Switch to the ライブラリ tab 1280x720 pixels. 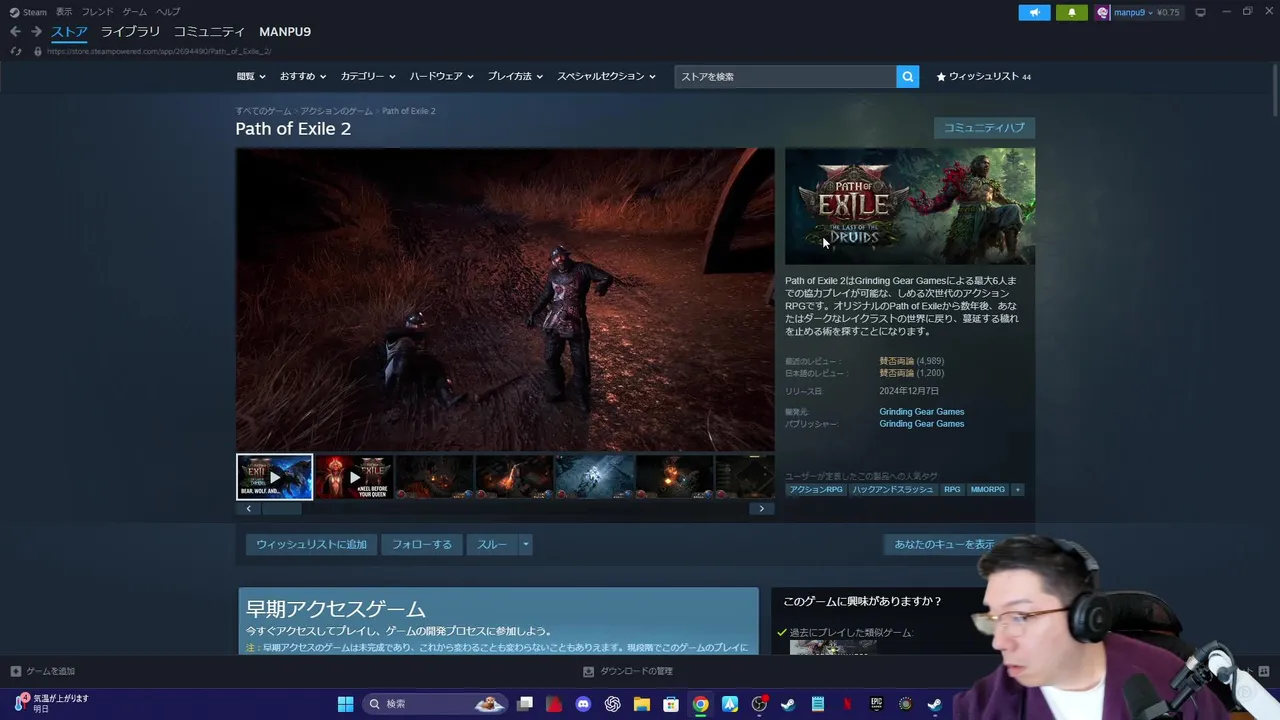click(x=130, y=32)
